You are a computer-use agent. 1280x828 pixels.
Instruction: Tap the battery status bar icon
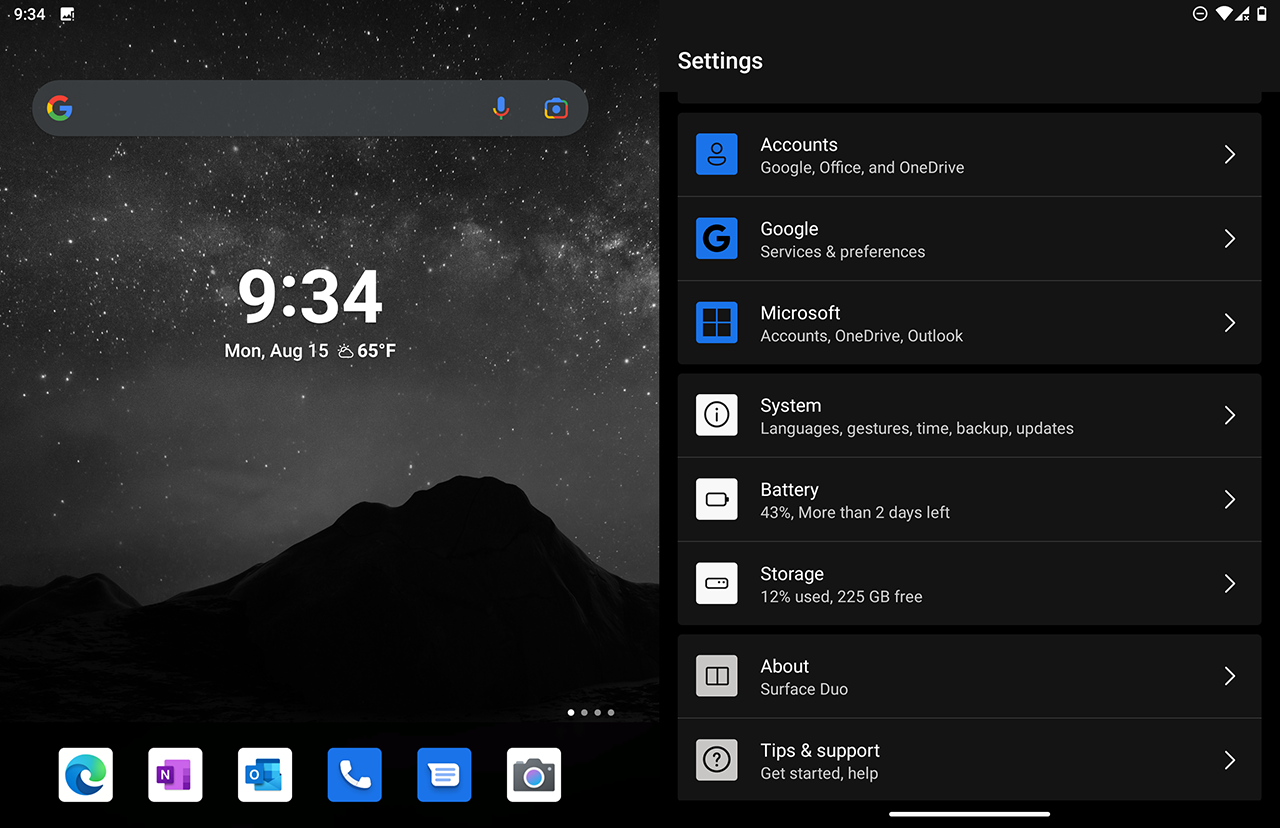click(1262, 14)
